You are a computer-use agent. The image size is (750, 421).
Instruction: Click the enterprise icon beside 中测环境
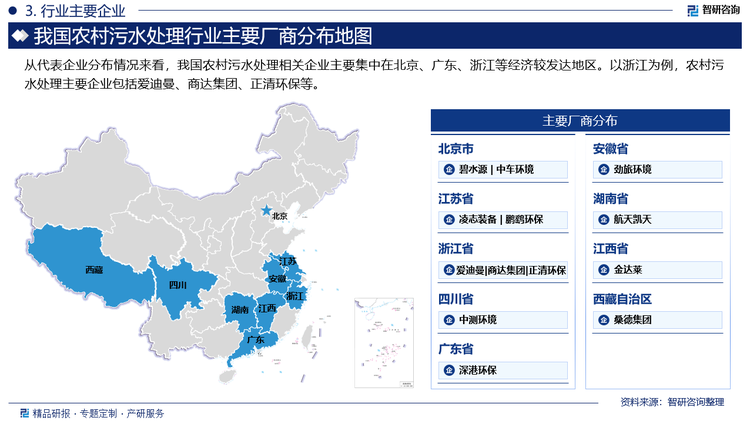click(x=449, y=320)
